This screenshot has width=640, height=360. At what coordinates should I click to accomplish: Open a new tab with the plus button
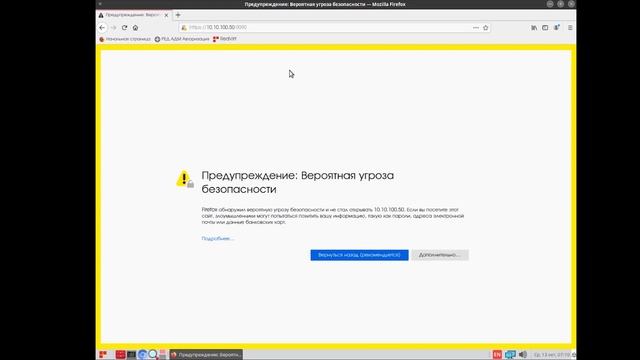pyautogui.click(x=178, y=15)
